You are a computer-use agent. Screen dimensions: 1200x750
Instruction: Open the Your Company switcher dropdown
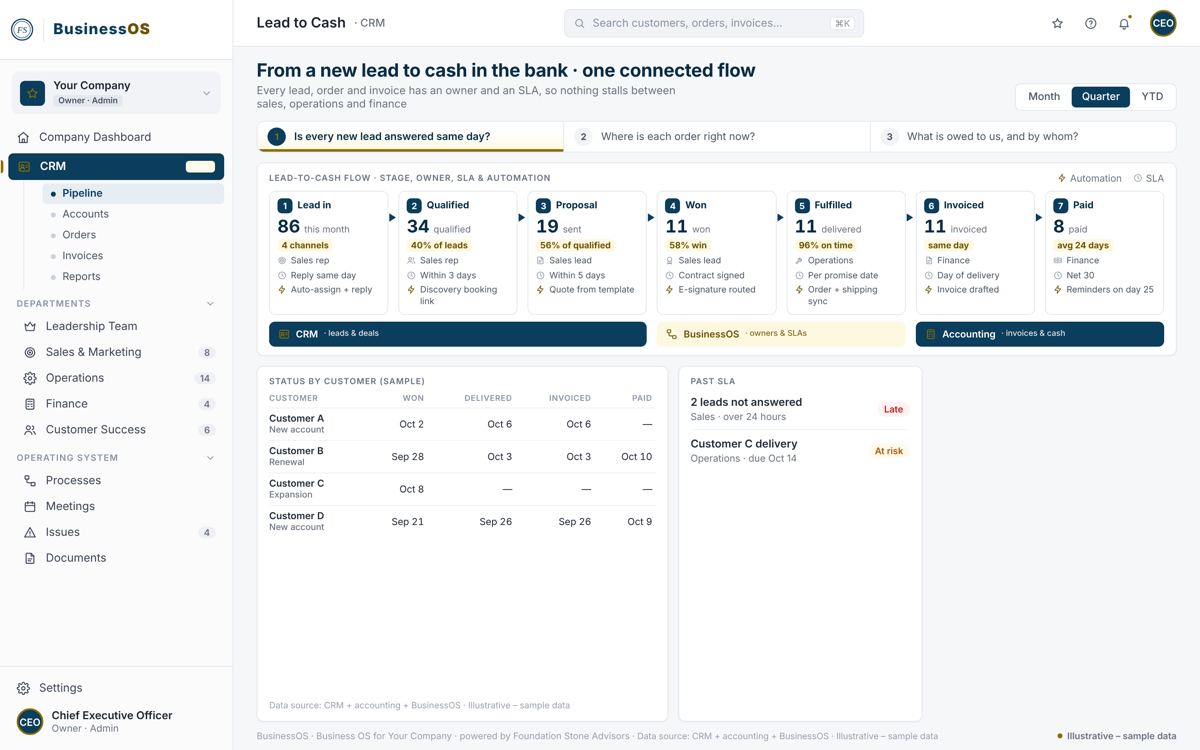click(x=116, y=93)
